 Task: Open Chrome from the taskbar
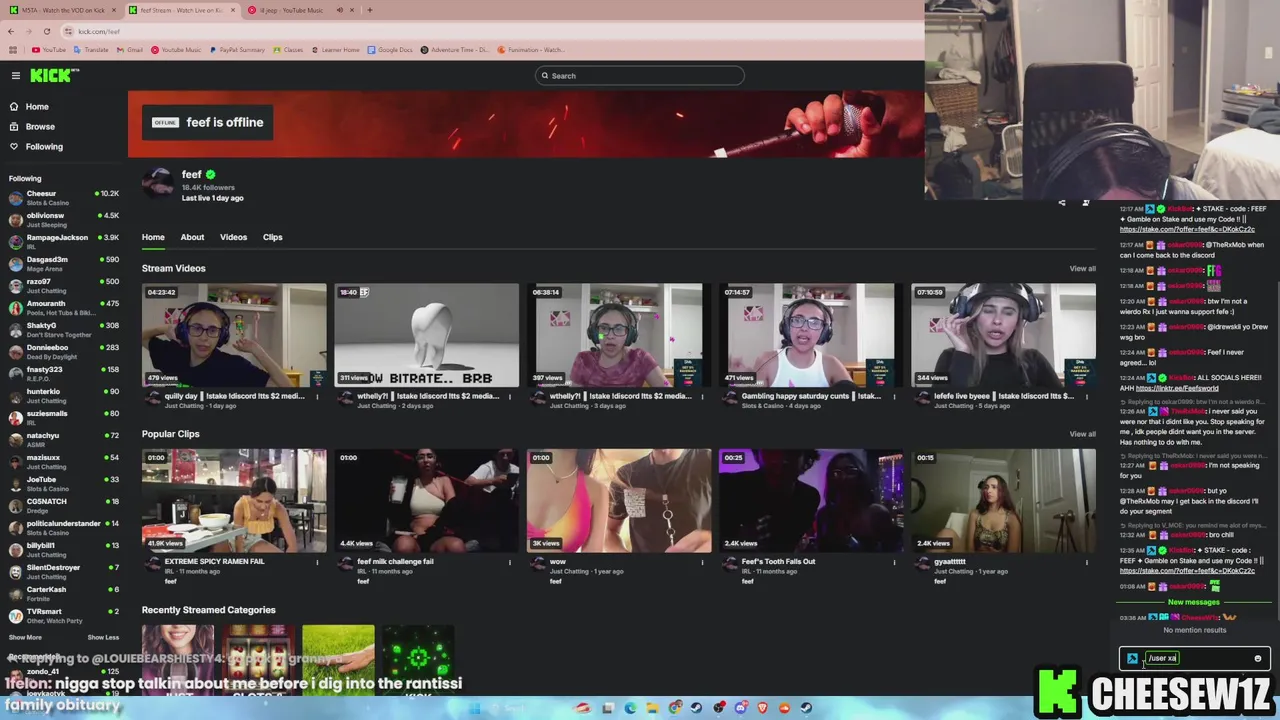pos(675,708)
